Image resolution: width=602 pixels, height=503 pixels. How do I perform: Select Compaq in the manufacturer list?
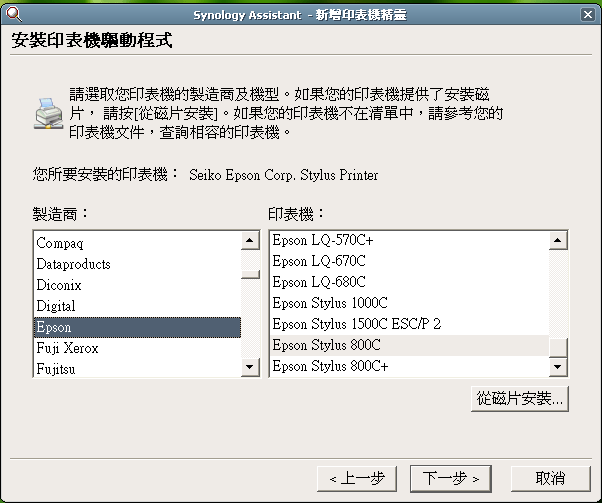[137, 243]
